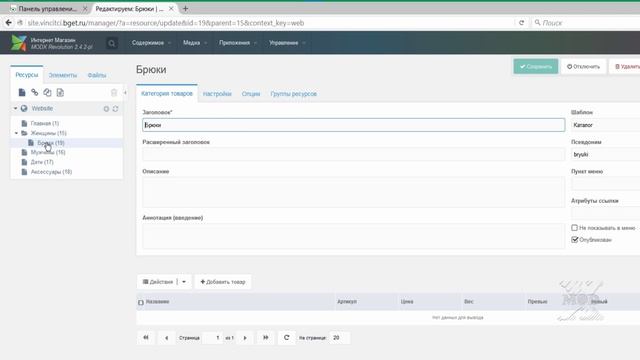The width and height of the screenshot is (640, 360).
Task: Open the 'Медиа' top menu
Action: point(195,42)
